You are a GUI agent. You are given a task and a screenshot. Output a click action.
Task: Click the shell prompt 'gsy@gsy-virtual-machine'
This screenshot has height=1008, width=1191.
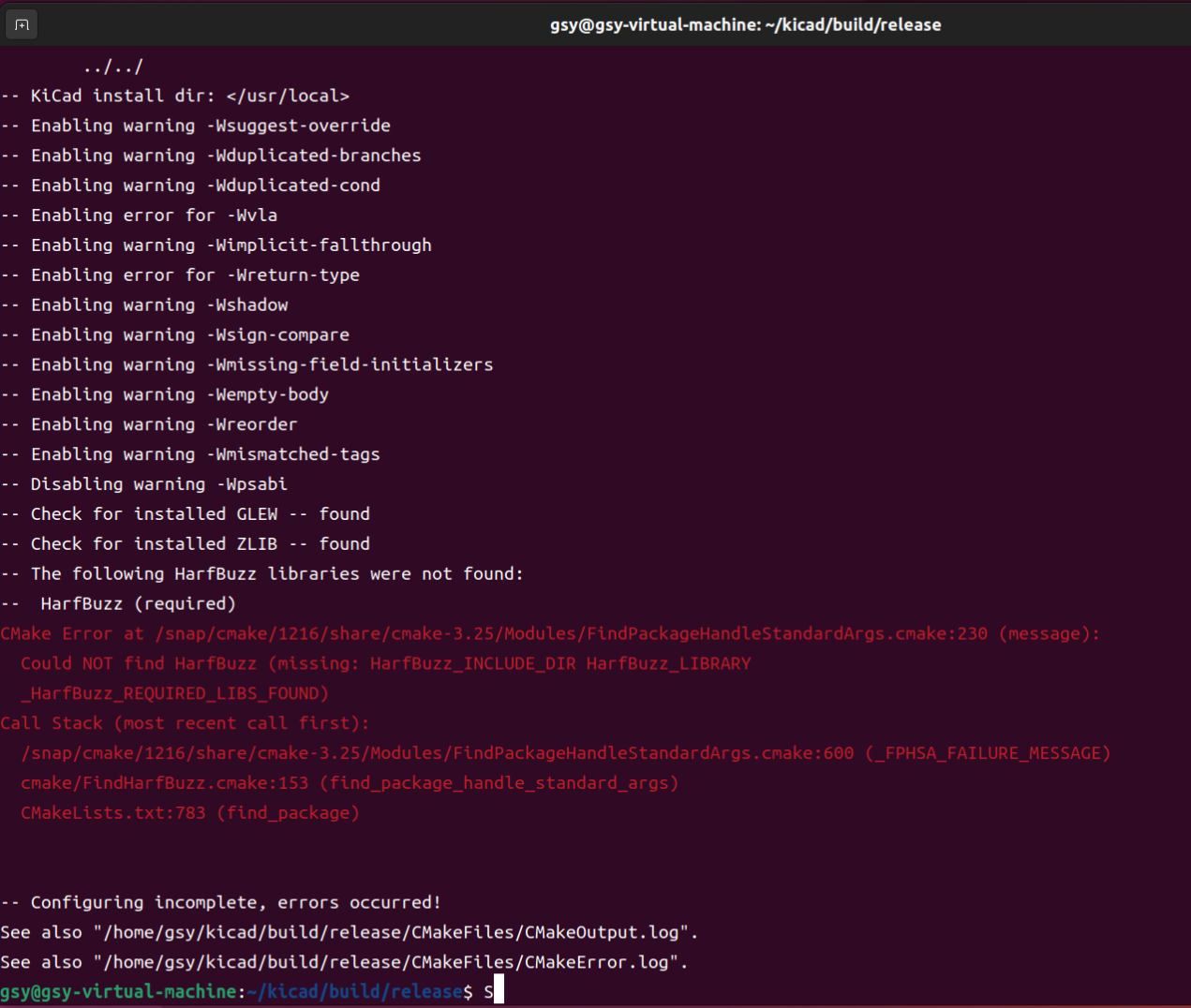118,992
